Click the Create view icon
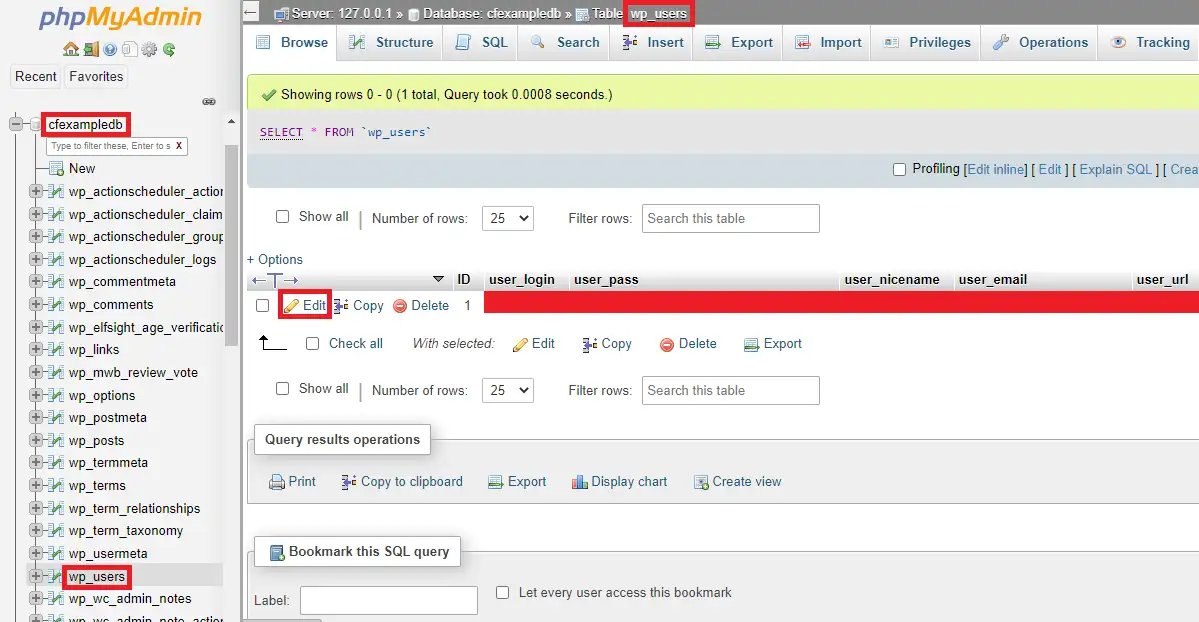Viewport: 1199px width, 622px height. [x=701, y=482]
